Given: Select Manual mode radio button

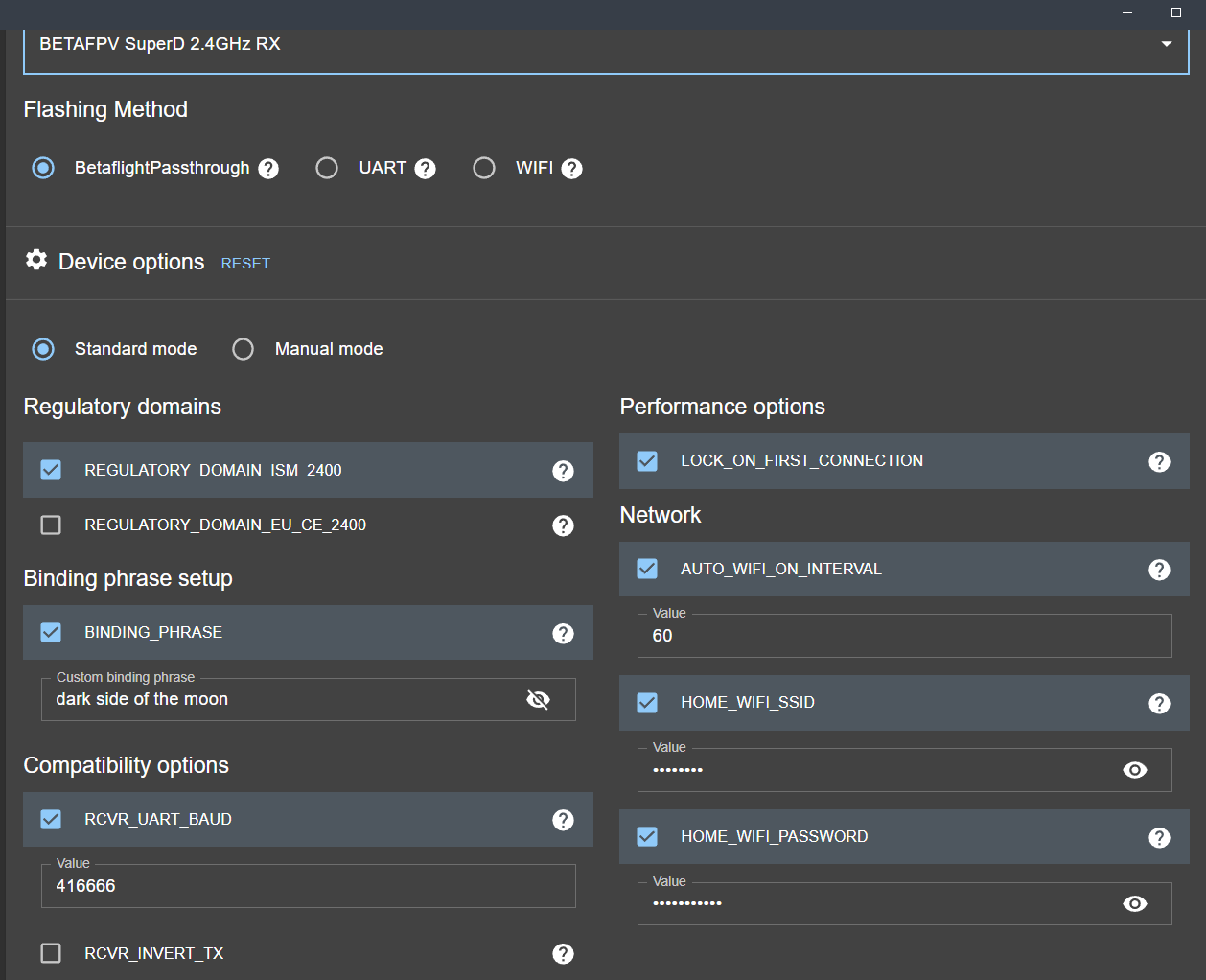Looking at the screenshot, I should [x=244, y=349].
